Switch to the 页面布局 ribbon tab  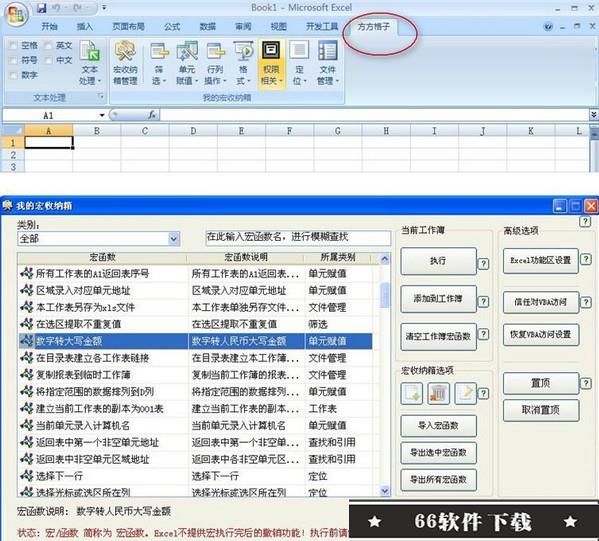click(128, 26)
